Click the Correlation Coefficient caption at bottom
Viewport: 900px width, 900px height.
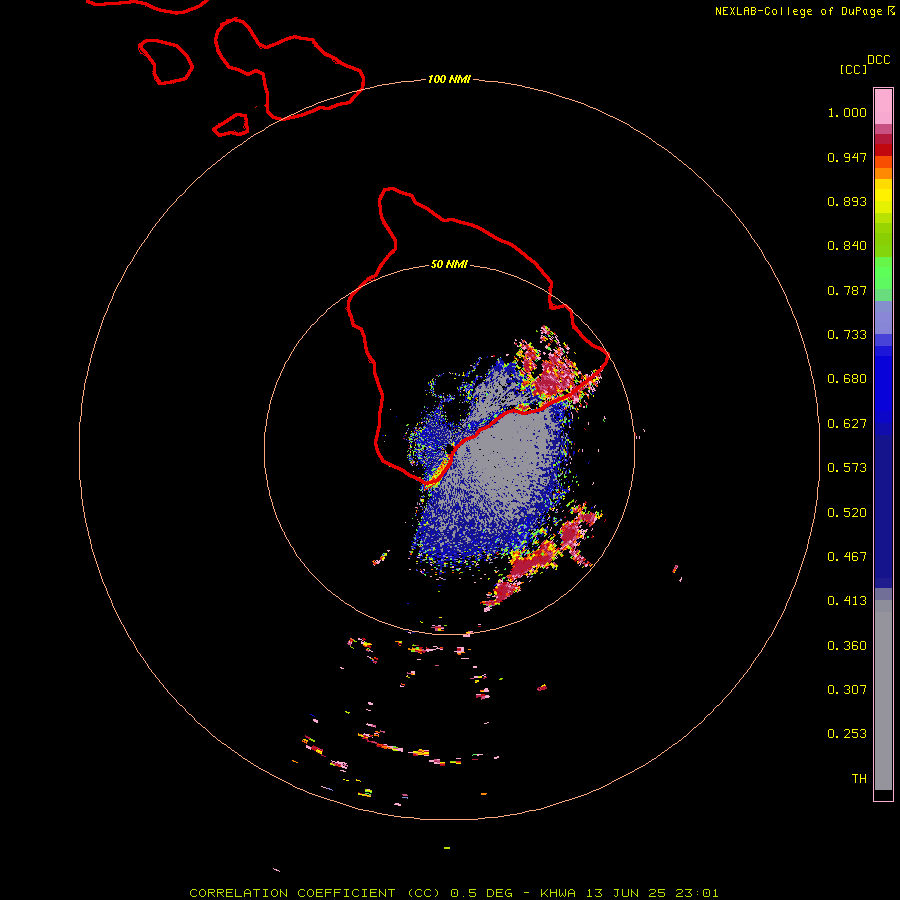[x=453, y=893]
